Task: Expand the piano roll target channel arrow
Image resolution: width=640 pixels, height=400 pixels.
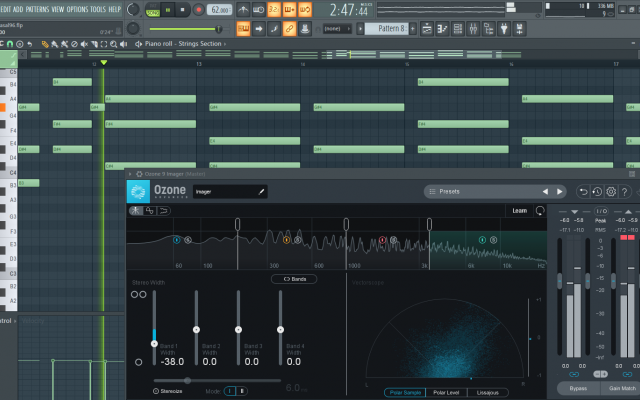Action: coord(225,44)
